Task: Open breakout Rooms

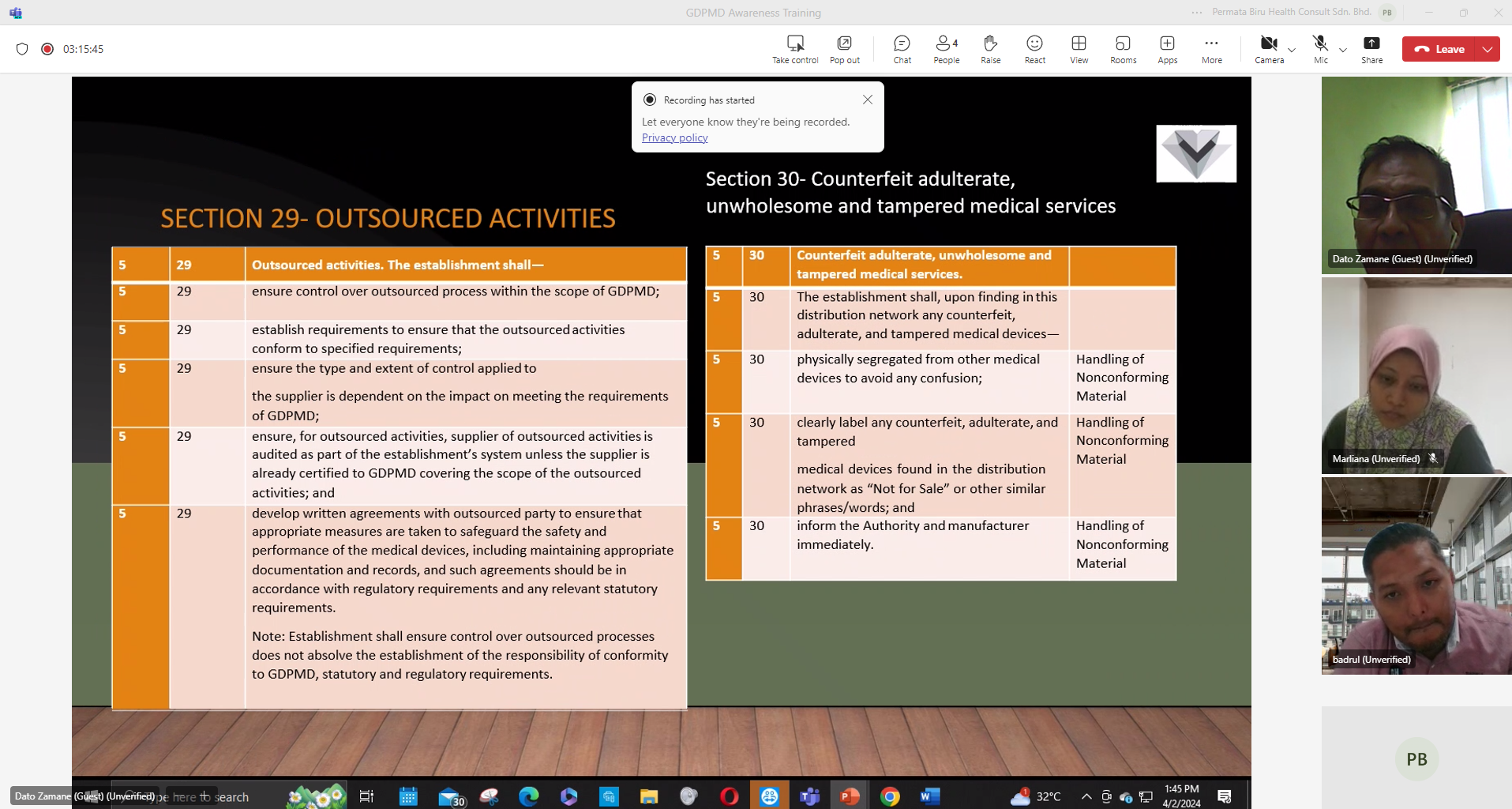Action: click(1123, 49)
